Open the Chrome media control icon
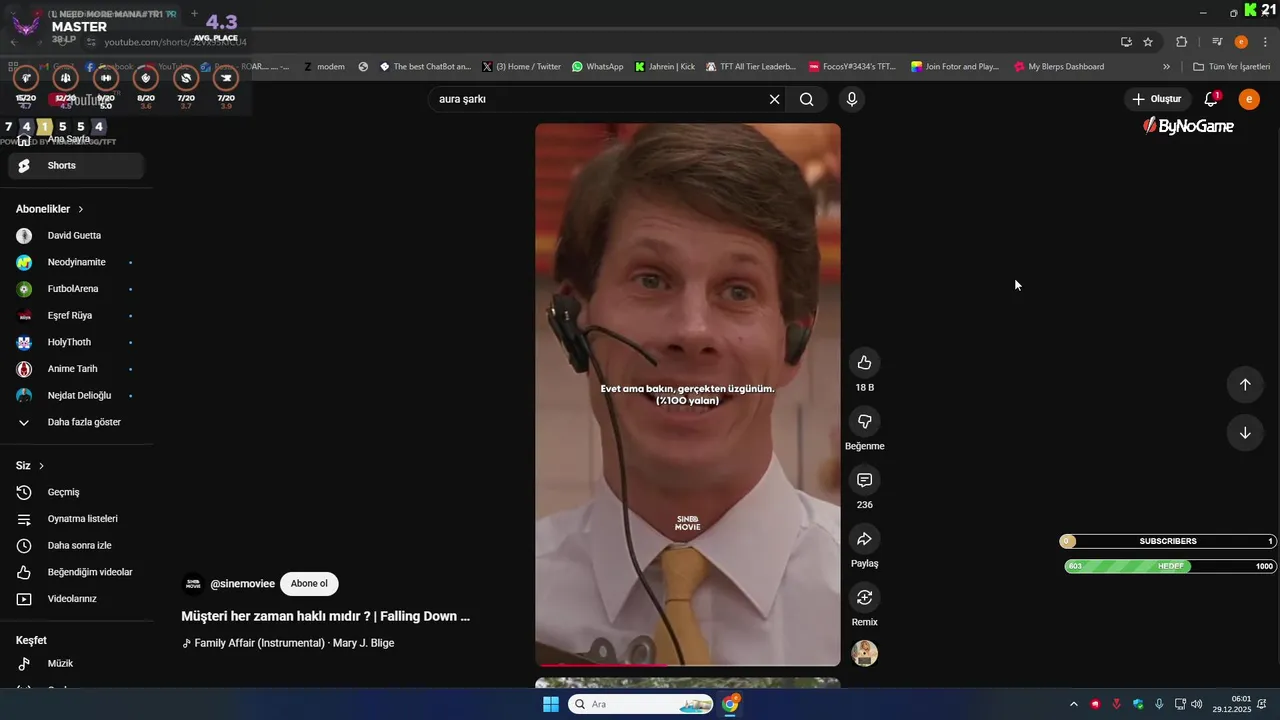 click(x=1216, y=42)
